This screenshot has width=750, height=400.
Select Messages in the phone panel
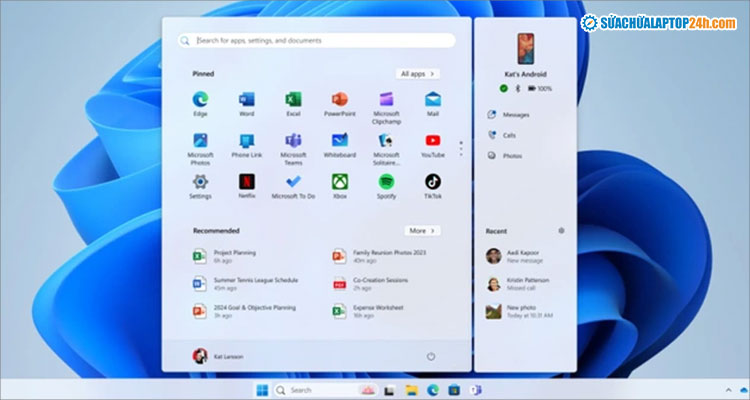click(515, 115)
